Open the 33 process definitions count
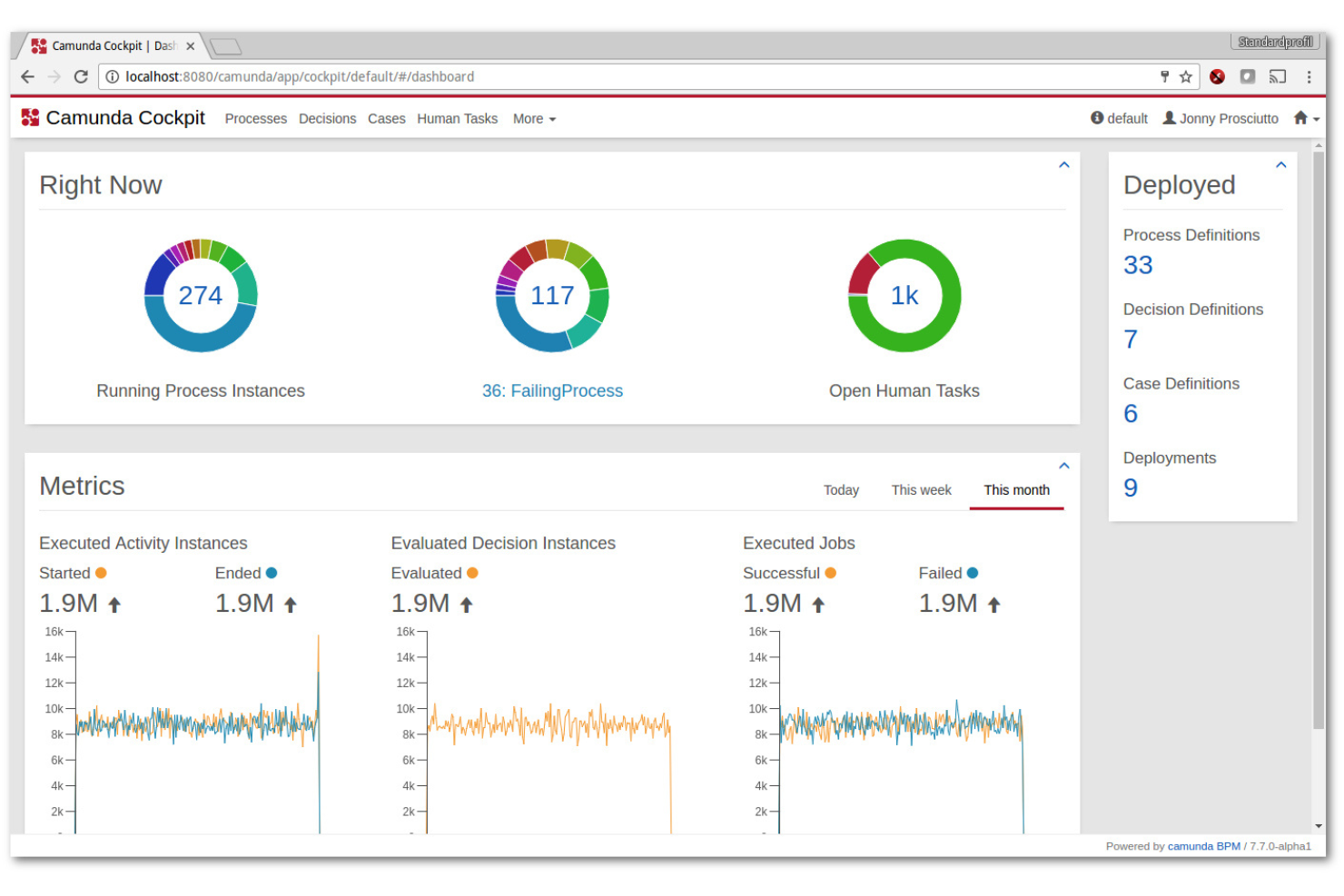 [1138, 265]
